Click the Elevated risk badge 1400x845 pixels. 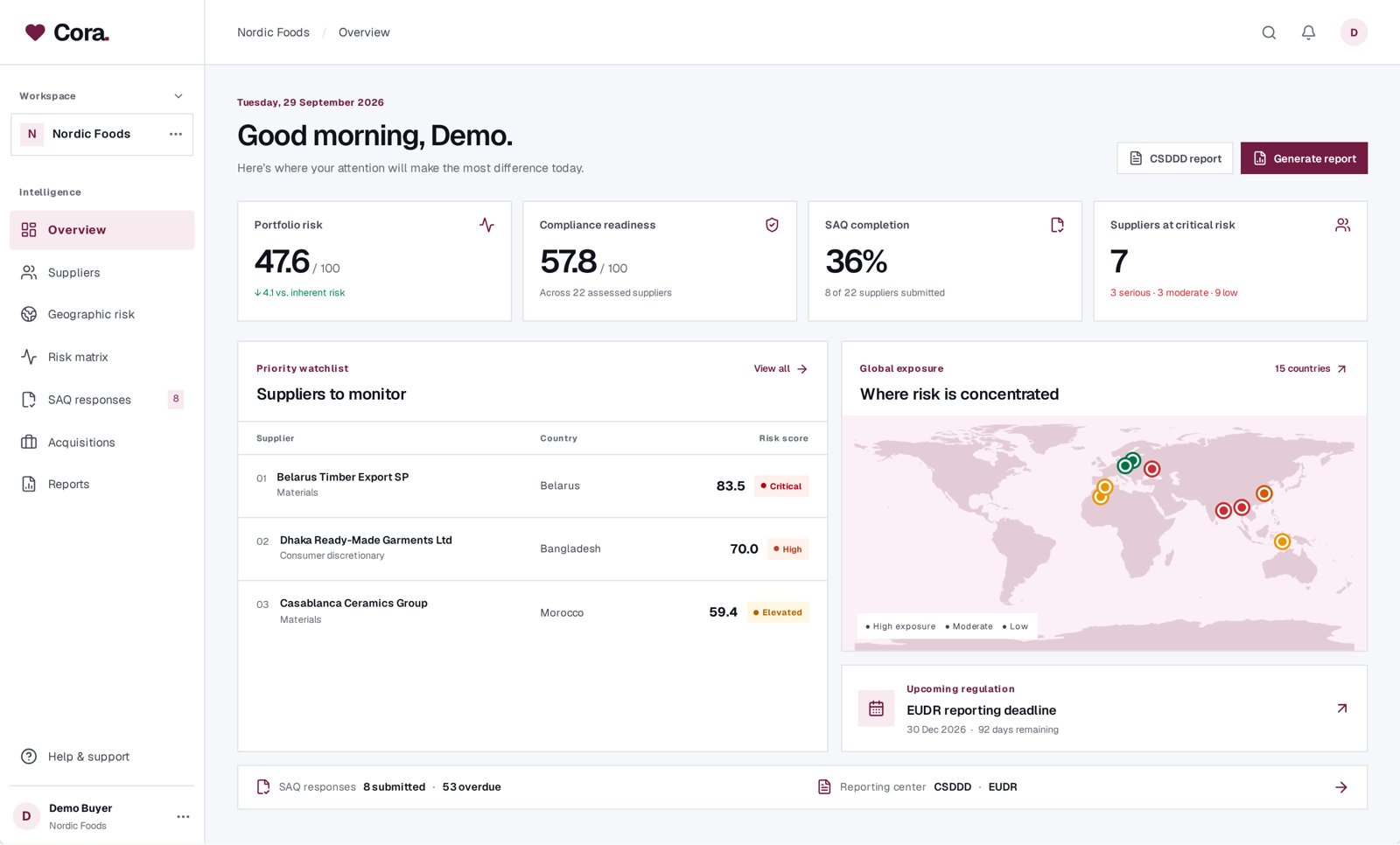click(778, 612)
